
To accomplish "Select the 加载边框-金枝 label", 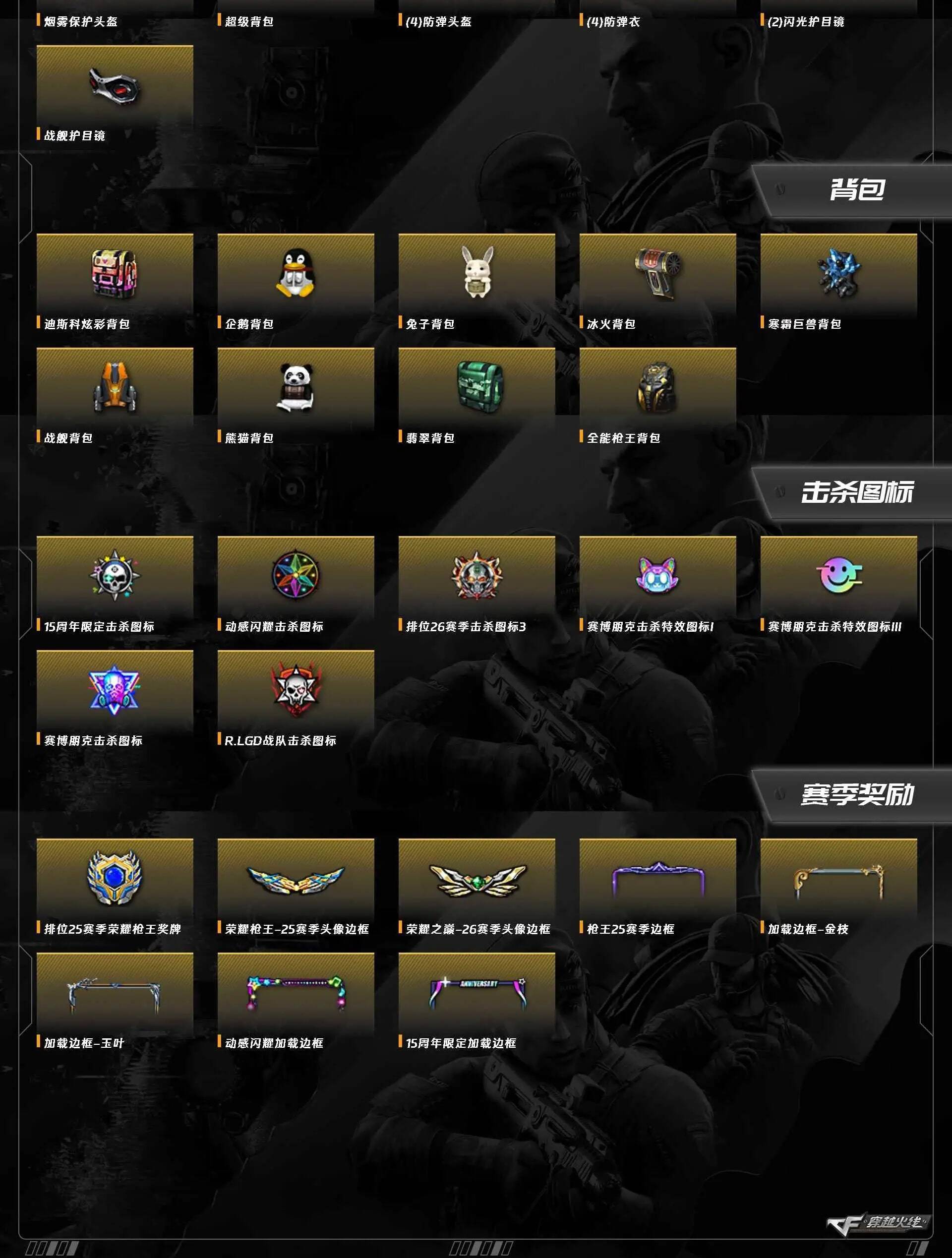I will click(x=808, y=929).
